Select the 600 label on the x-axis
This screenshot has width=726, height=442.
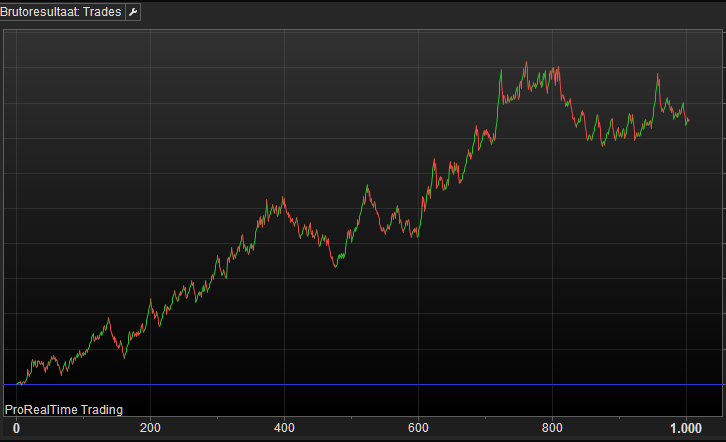point(418,428)
